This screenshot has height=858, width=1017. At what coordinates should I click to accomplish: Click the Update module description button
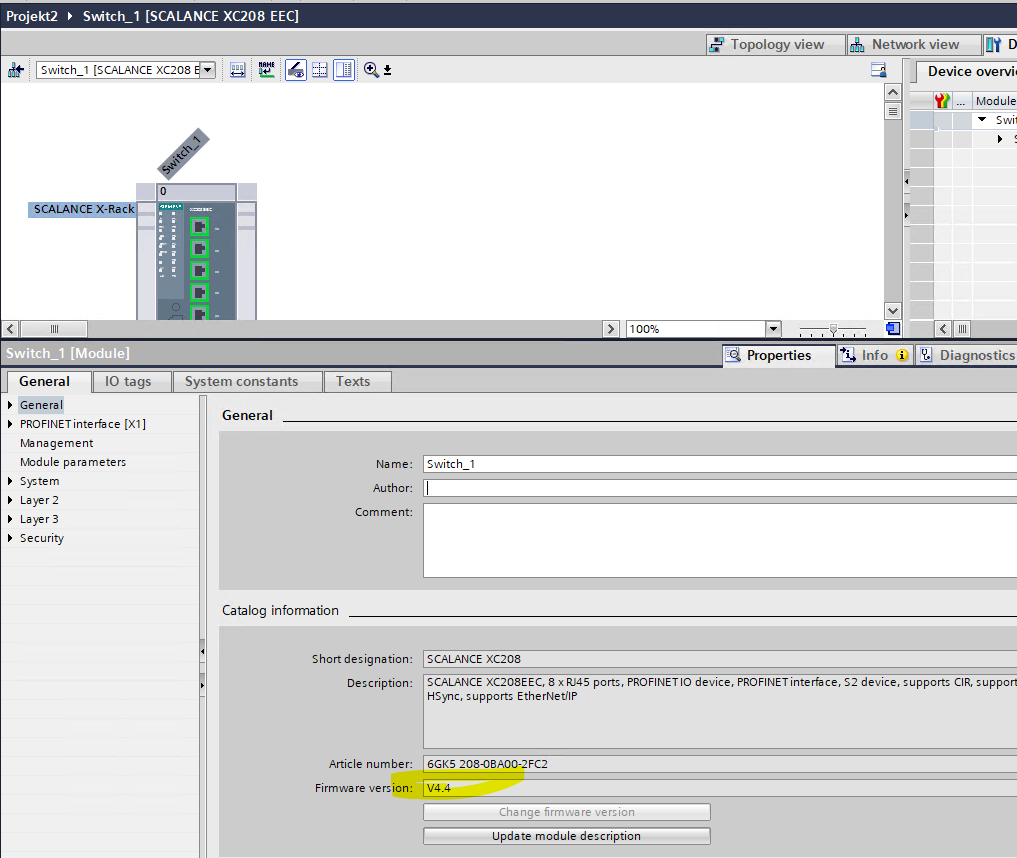(x=566, y=836)
